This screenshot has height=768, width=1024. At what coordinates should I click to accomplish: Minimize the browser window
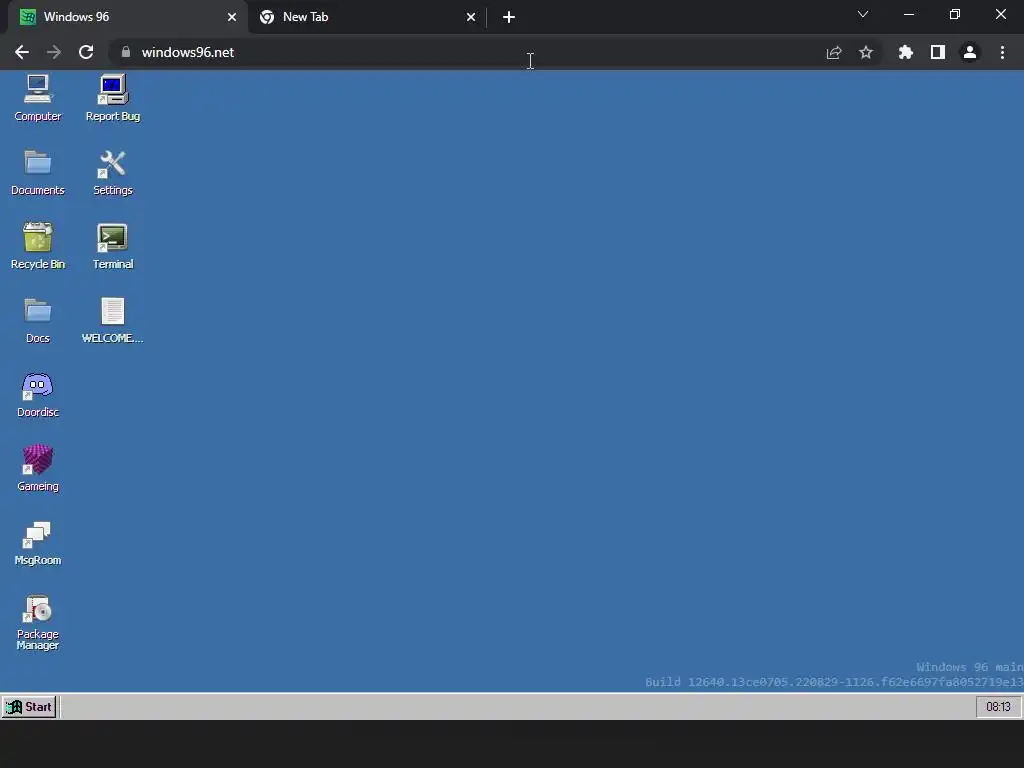[909, 14]
